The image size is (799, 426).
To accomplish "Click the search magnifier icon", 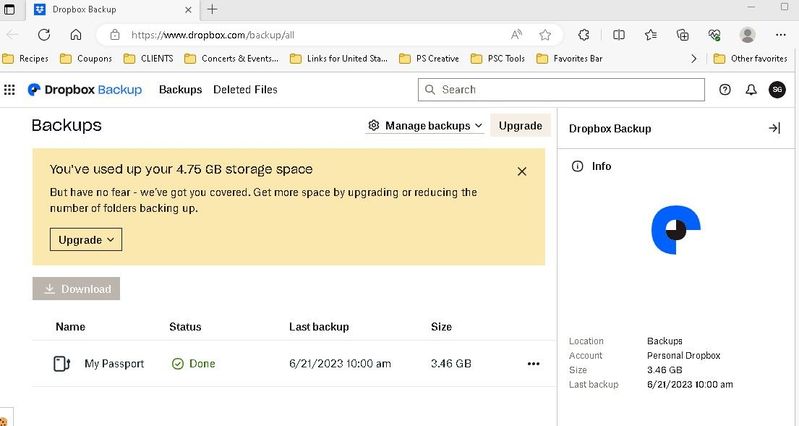I will 430,90.
